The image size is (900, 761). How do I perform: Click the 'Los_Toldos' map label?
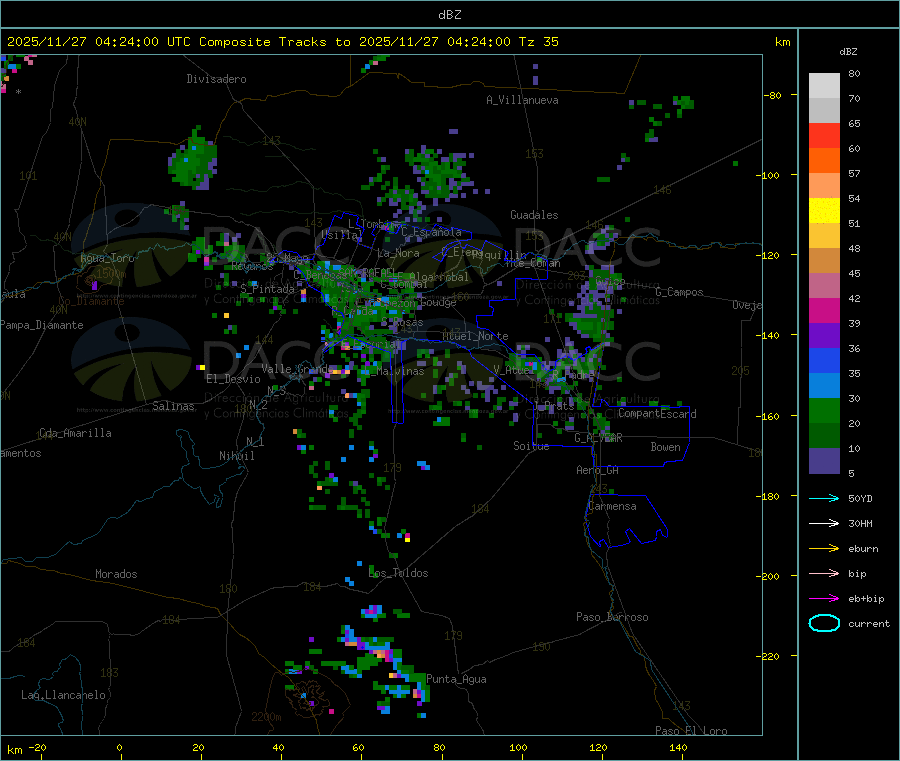pyautogui.click(x=398, y=573)
